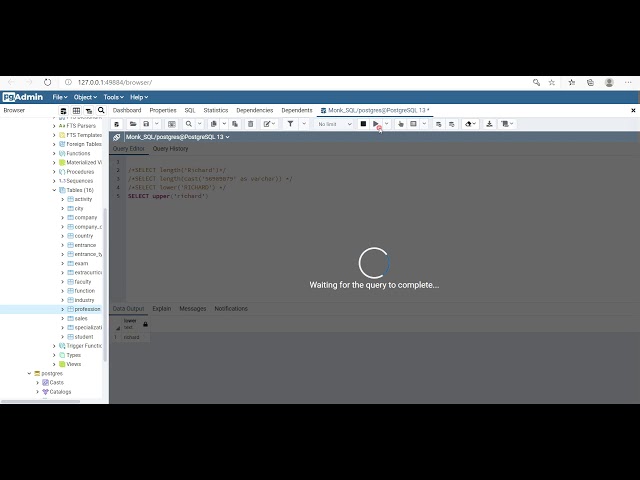640x480 pixels.
Task: Click the Commit transaction icon
Action: [439, 124]
